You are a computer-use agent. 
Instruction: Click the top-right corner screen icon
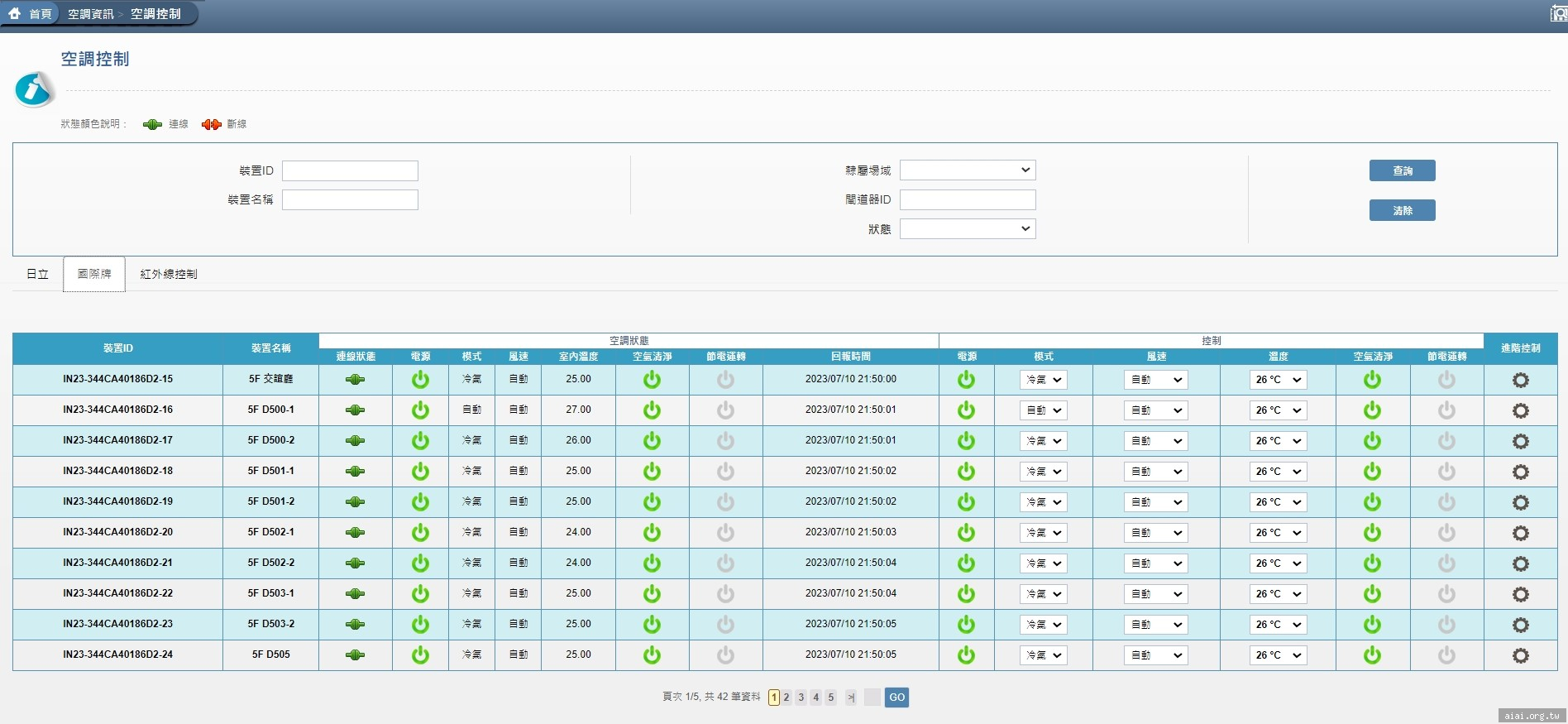click(x=1559, y=13)
